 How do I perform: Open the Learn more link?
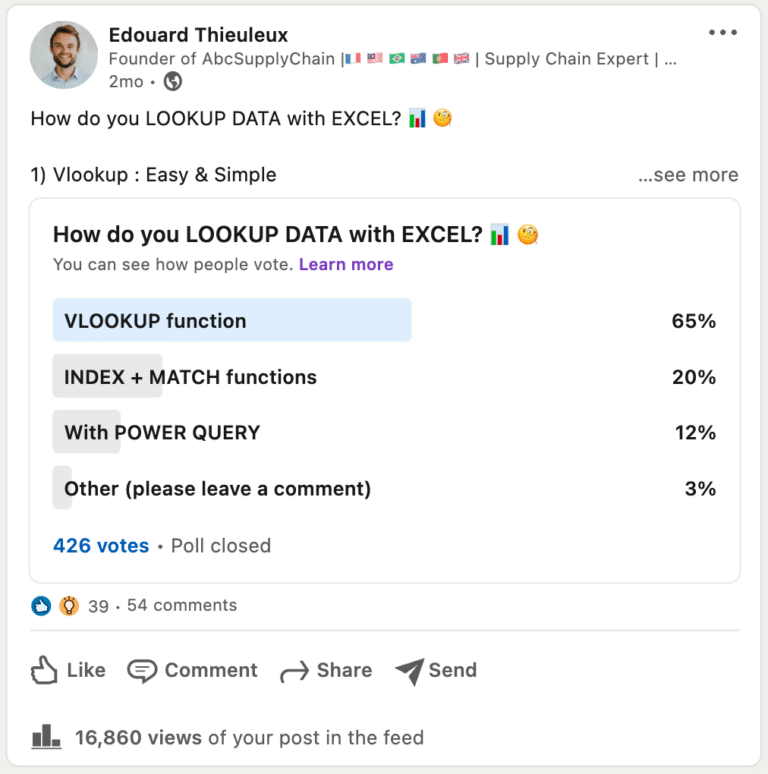(346, 265)
